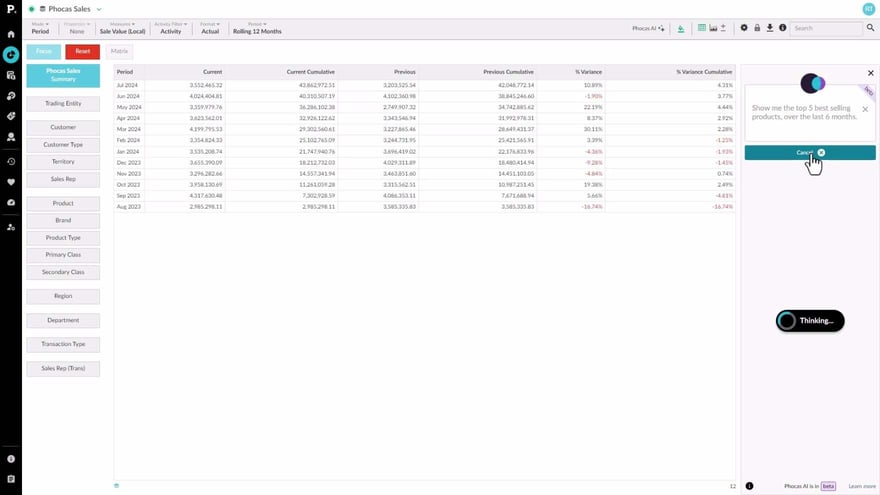Expand the Period dropdown Rolling 12 Months
The width and height of the screenshot is (880, 495).
click(257, 28)
